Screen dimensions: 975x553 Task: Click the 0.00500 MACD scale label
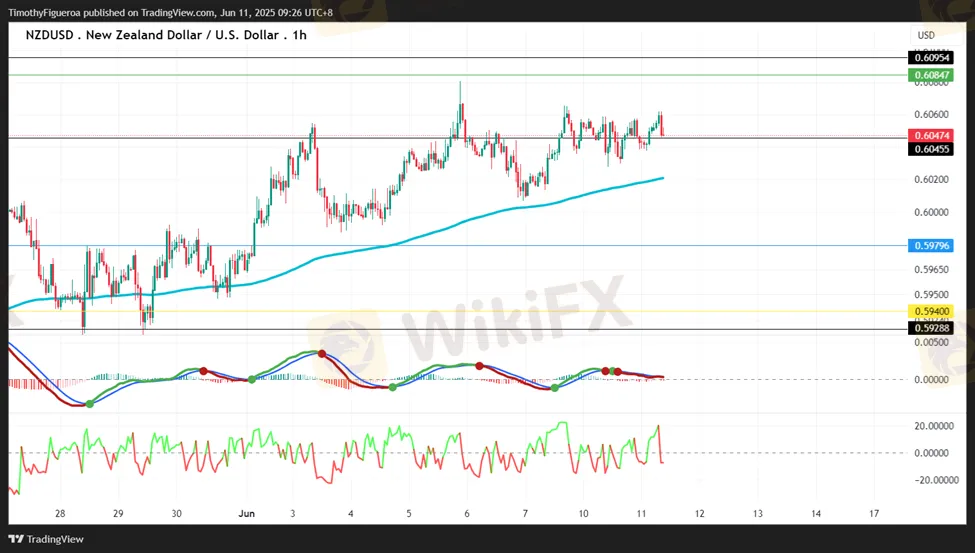(x=930, y=342)
